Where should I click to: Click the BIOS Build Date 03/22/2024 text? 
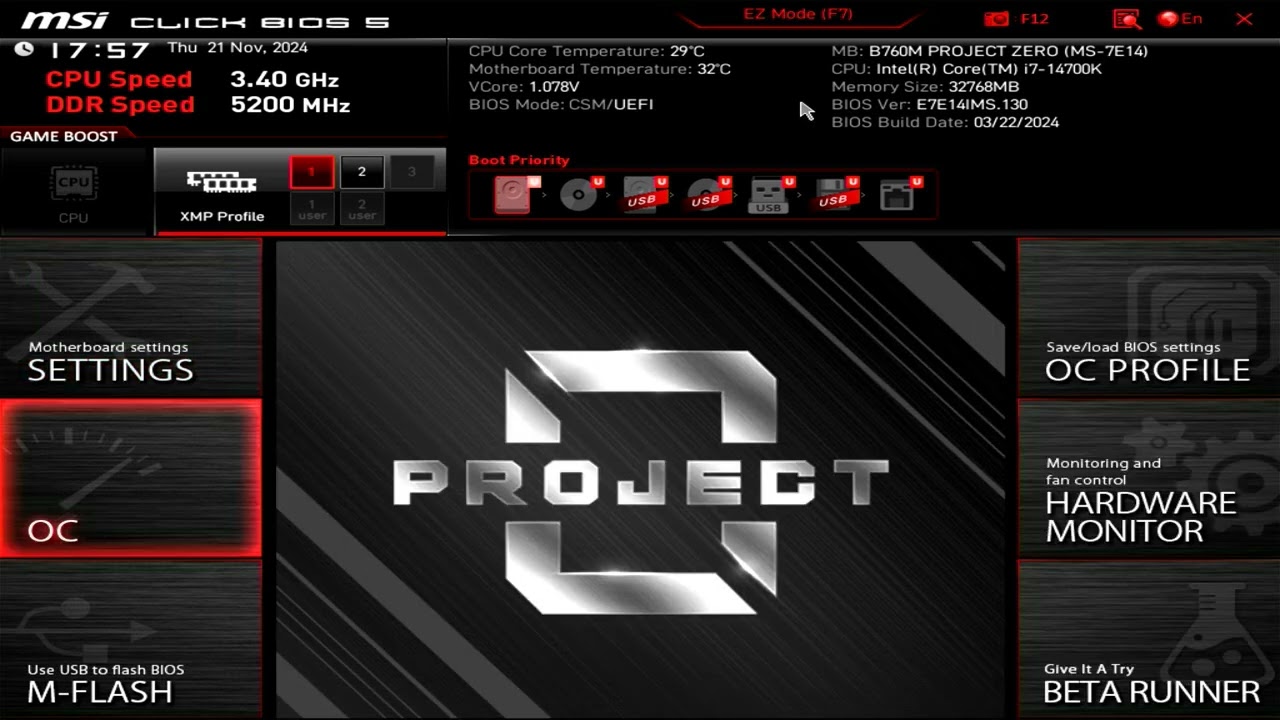point(945,122)
